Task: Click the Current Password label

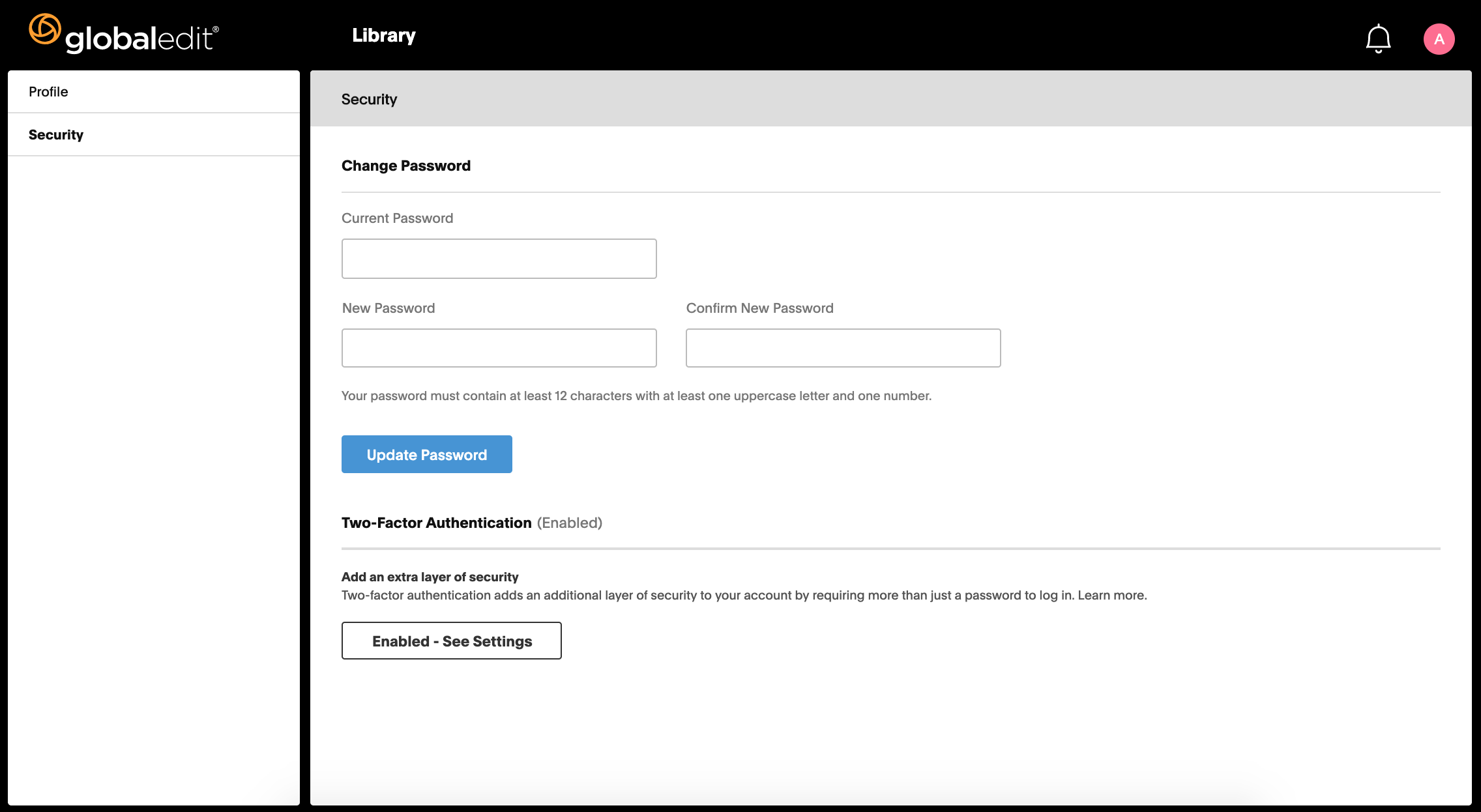Action: point(397,218)
